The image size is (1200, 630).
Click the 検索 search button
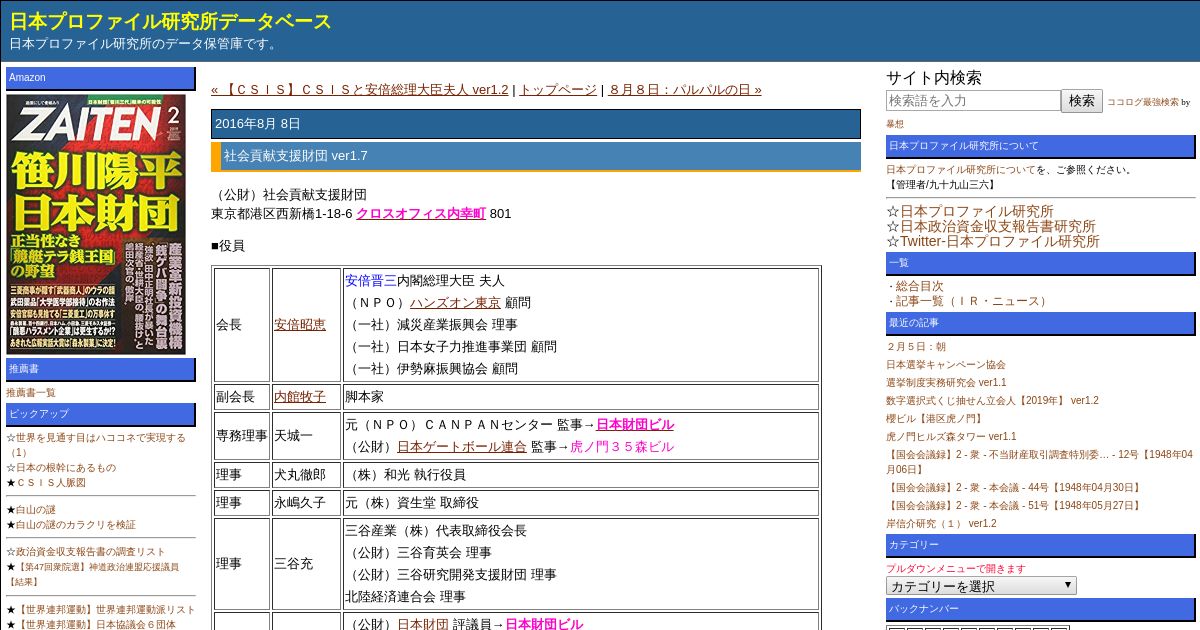click(x=1082, y=100)
